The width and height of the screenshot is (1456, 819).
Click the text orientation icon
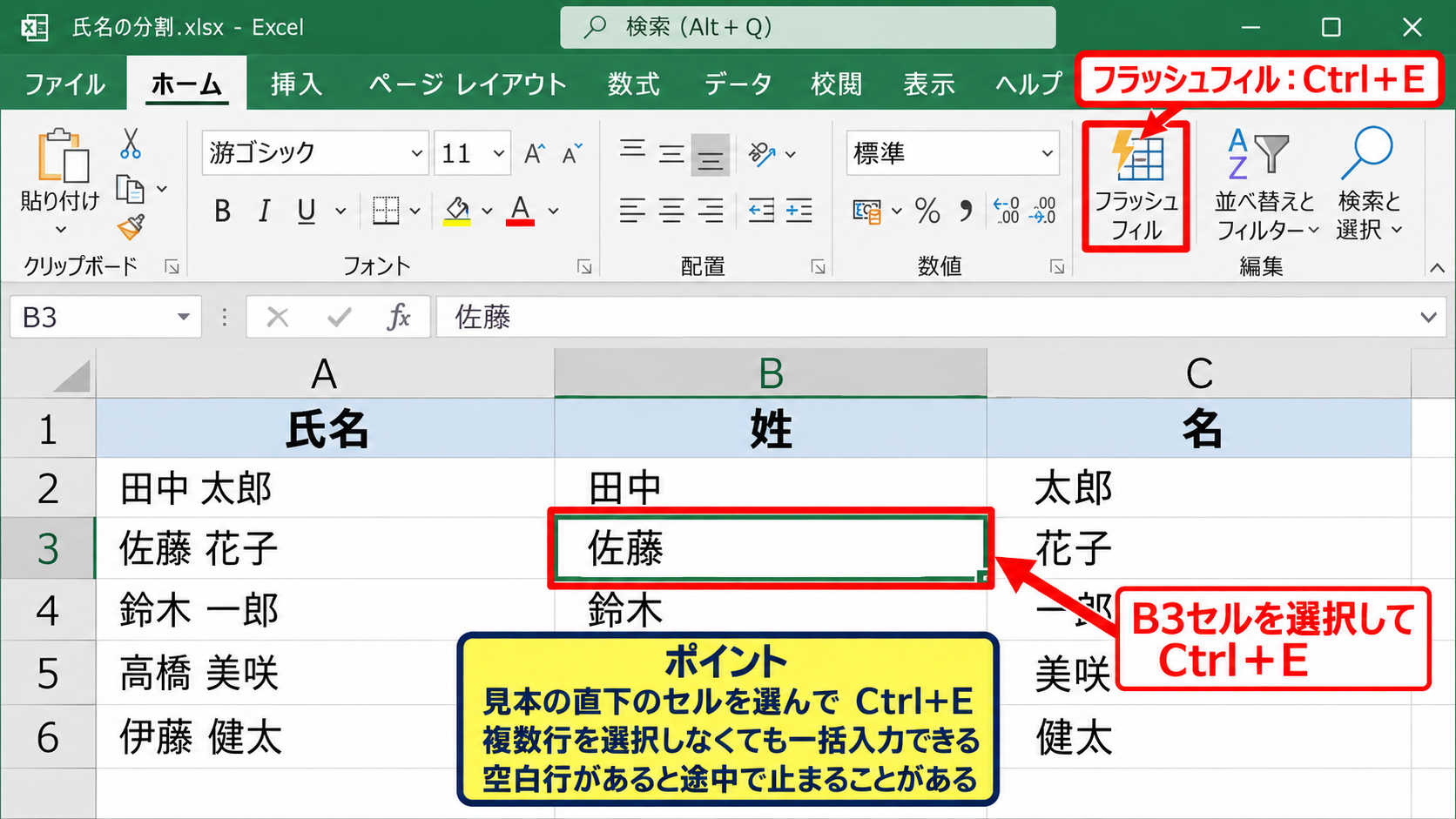(x=762, y=154)
